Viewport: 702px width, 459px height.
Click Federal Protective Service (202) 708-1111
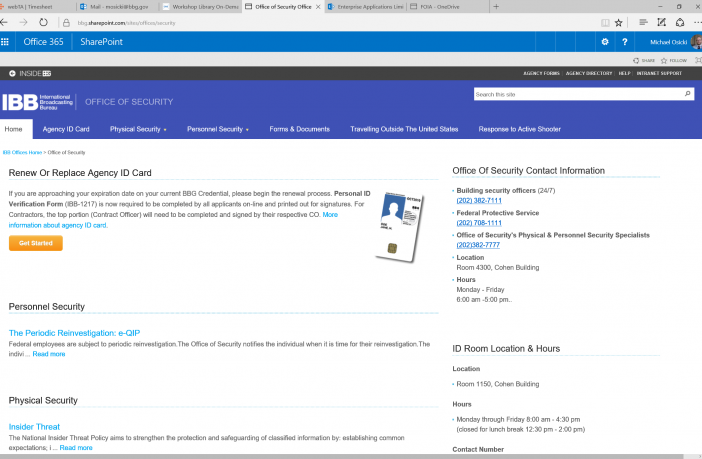click(x=479, y=223)
